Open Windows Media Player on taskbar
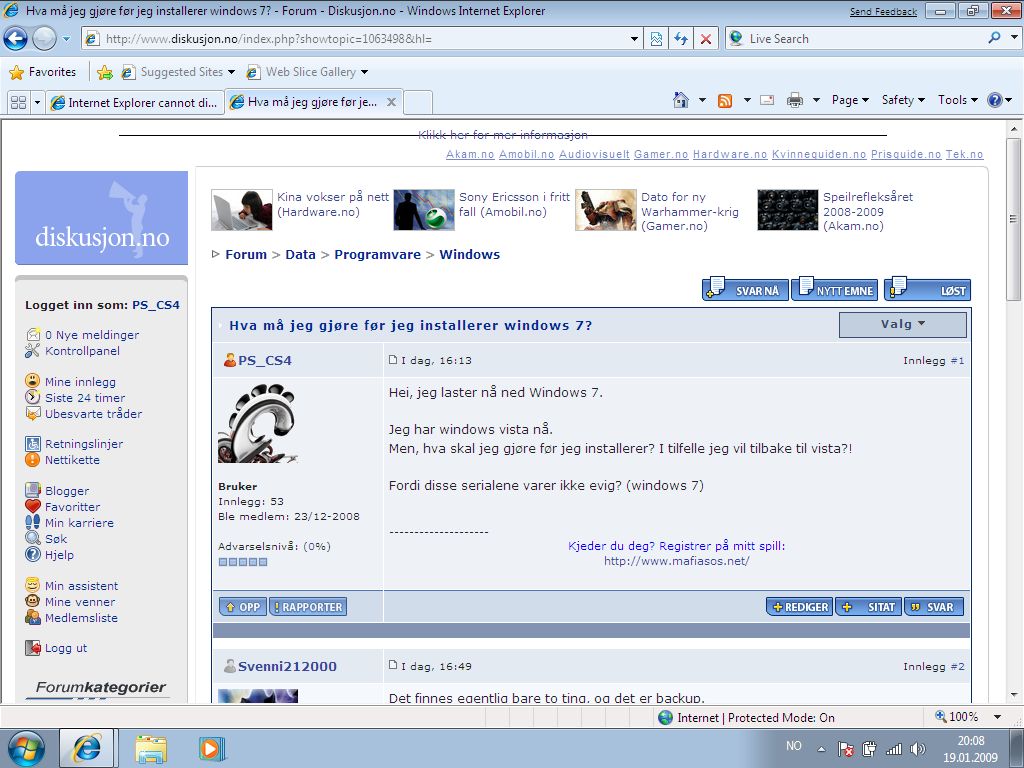The height and width of the screenshot is (768, 1024). click(x=212, y=749)
